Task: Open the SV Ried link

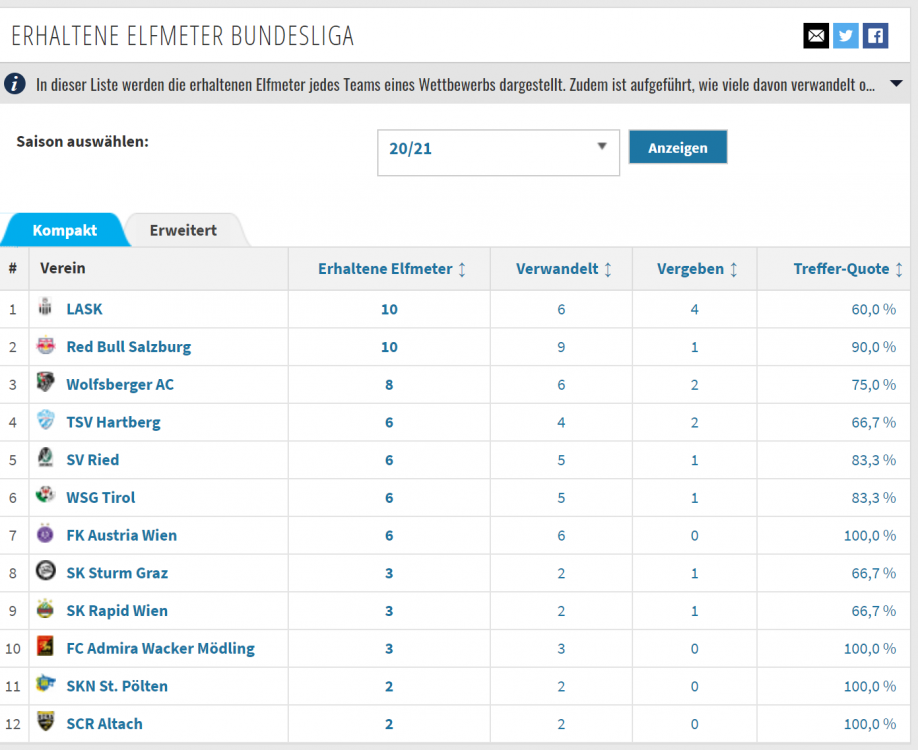Action: click(93, 460)
